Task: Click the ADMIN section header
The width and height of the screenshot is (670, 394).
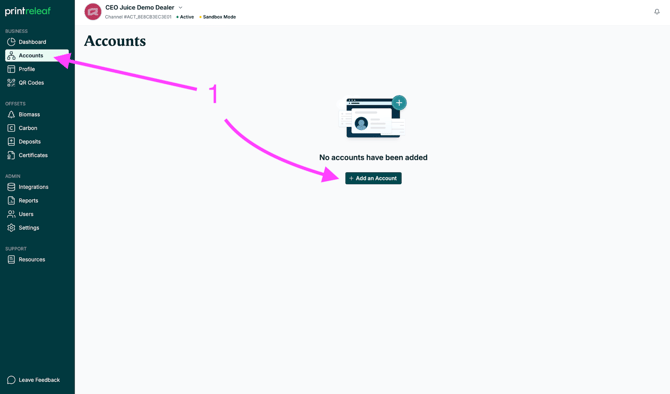Action: tap(13, 176)
